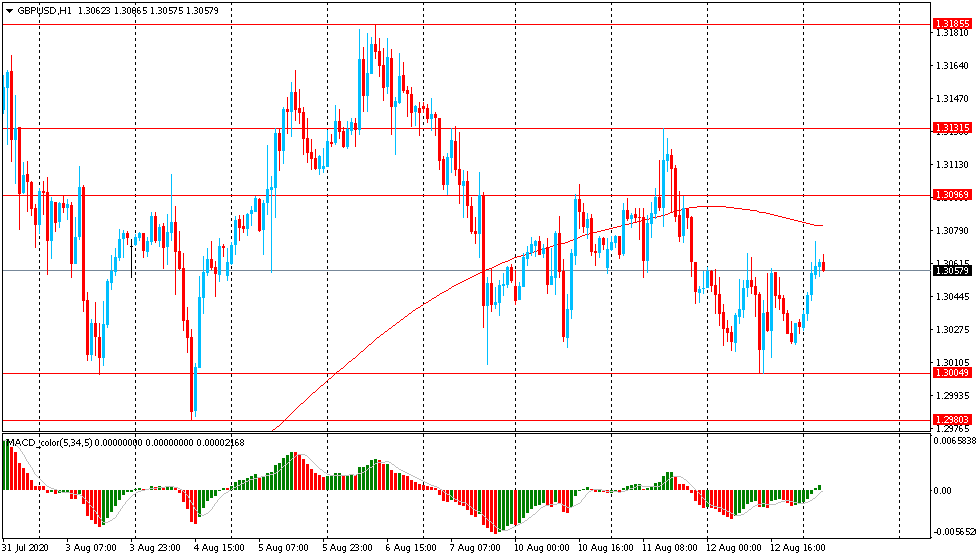This screenshot has height=559, width=976.
Task: Click price axis value 1.30790
Action: pyautogui.click(x=952, y=230)
